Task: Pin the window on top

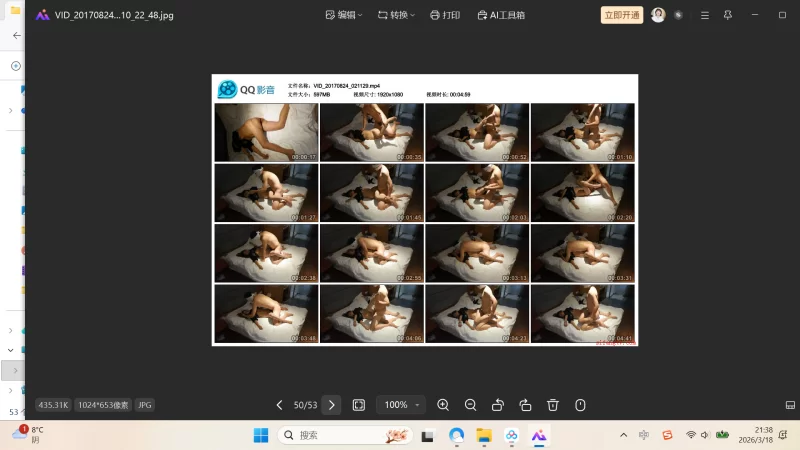Action: coord(727,15)
